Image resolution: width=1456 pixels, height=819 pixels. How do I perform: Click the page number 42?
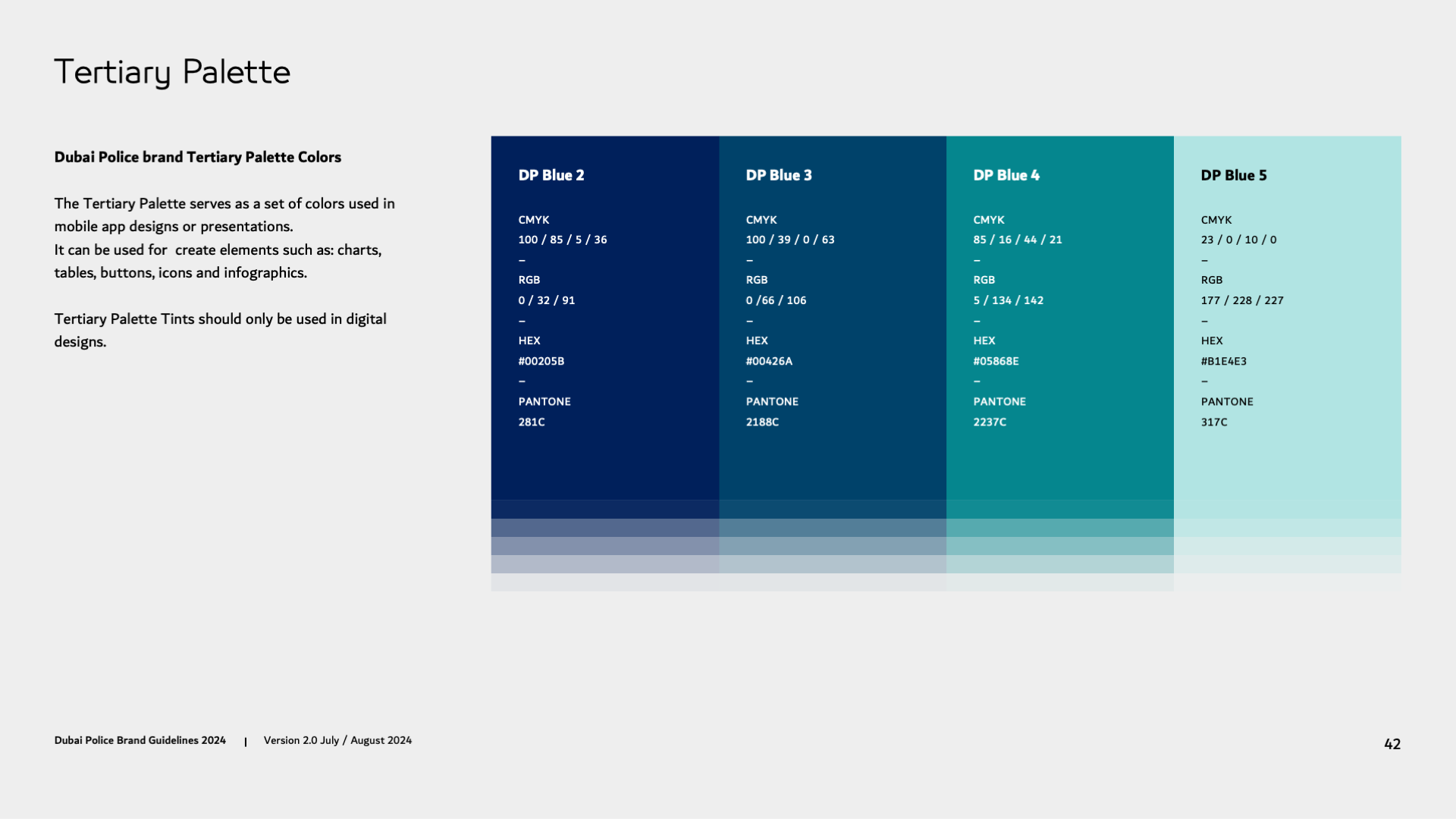click(x=1392, y=744)
